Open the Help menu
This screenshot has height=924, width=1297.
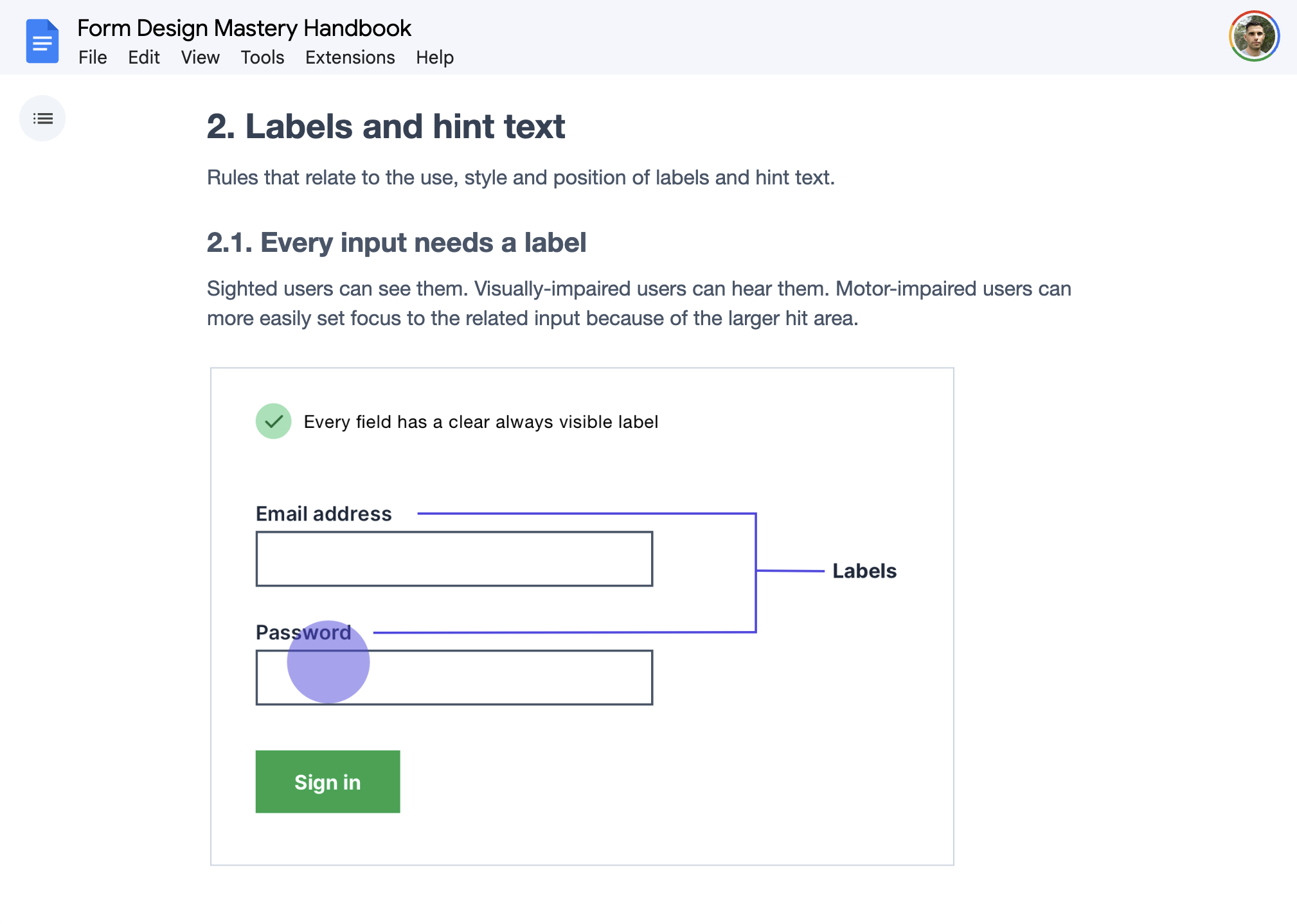click(x=434, y=57)
